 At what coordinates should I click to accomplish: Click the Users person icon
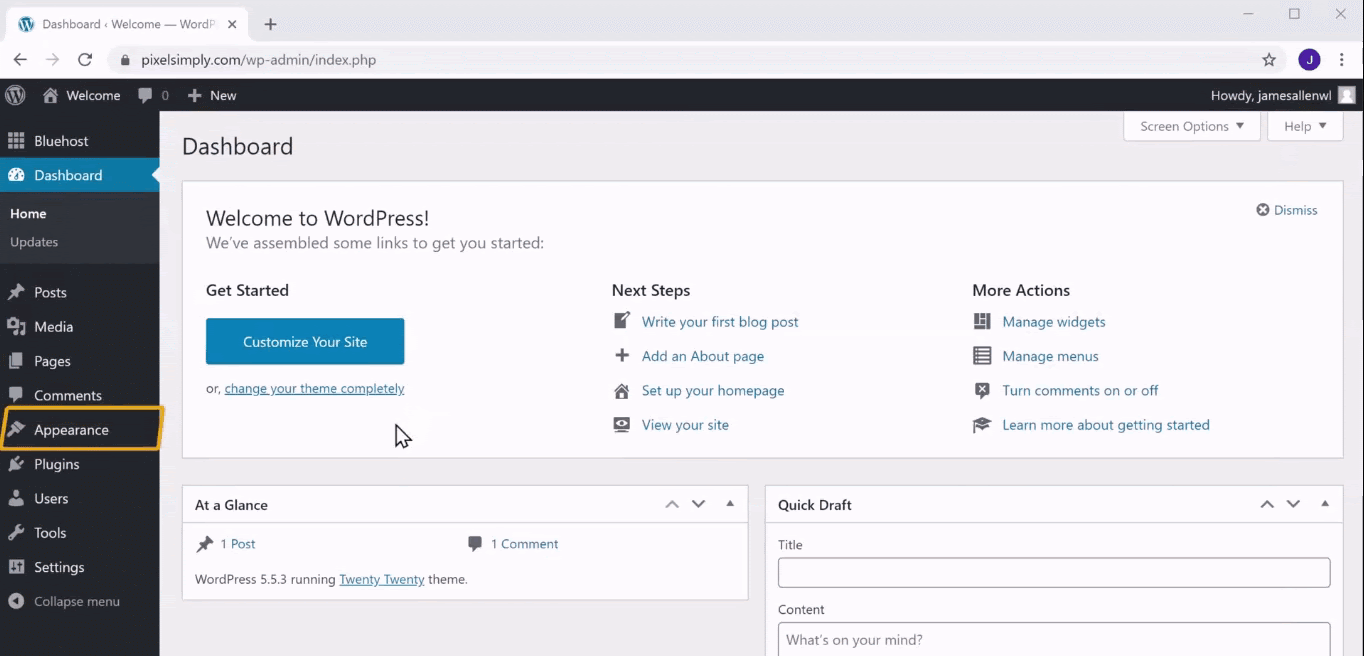click(x=16, y=498)
